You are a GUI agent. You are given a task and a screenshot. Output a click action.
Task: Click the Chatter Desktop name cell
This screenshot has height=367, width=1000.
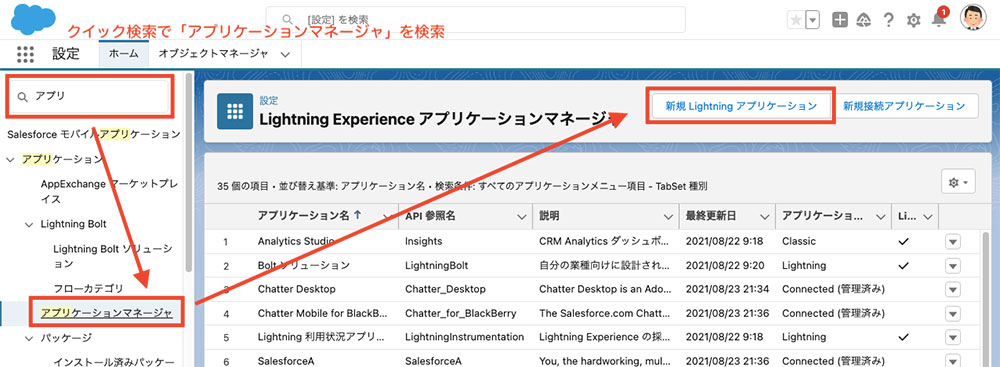(297, 289)
